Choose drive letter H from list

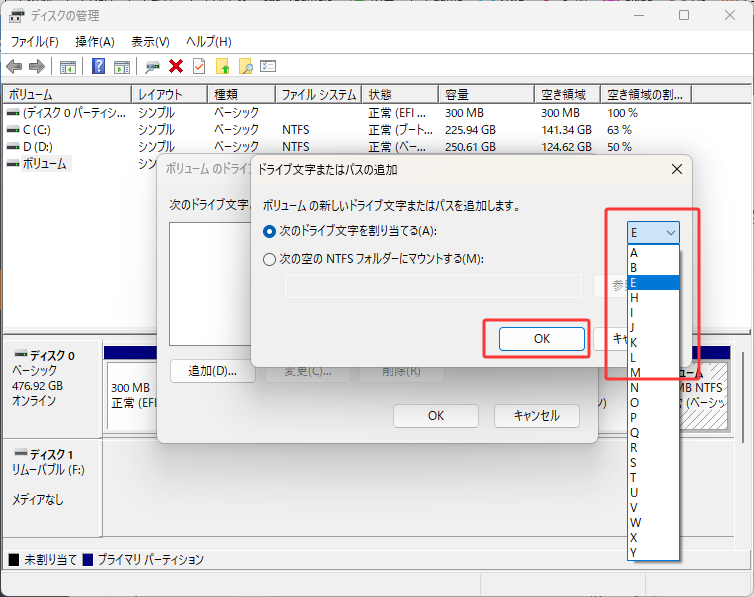point(653,298)
